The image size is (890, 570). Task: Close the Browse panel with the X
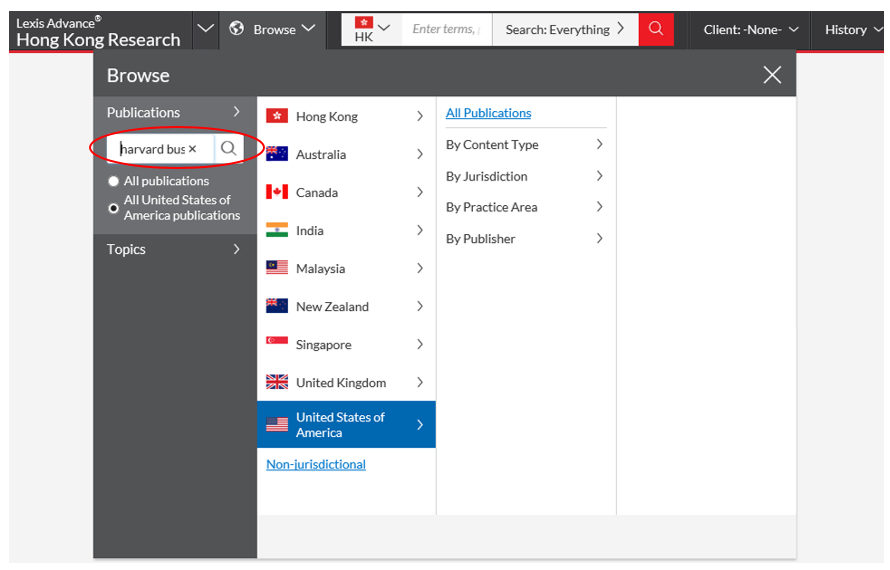[x=772, y=74]
